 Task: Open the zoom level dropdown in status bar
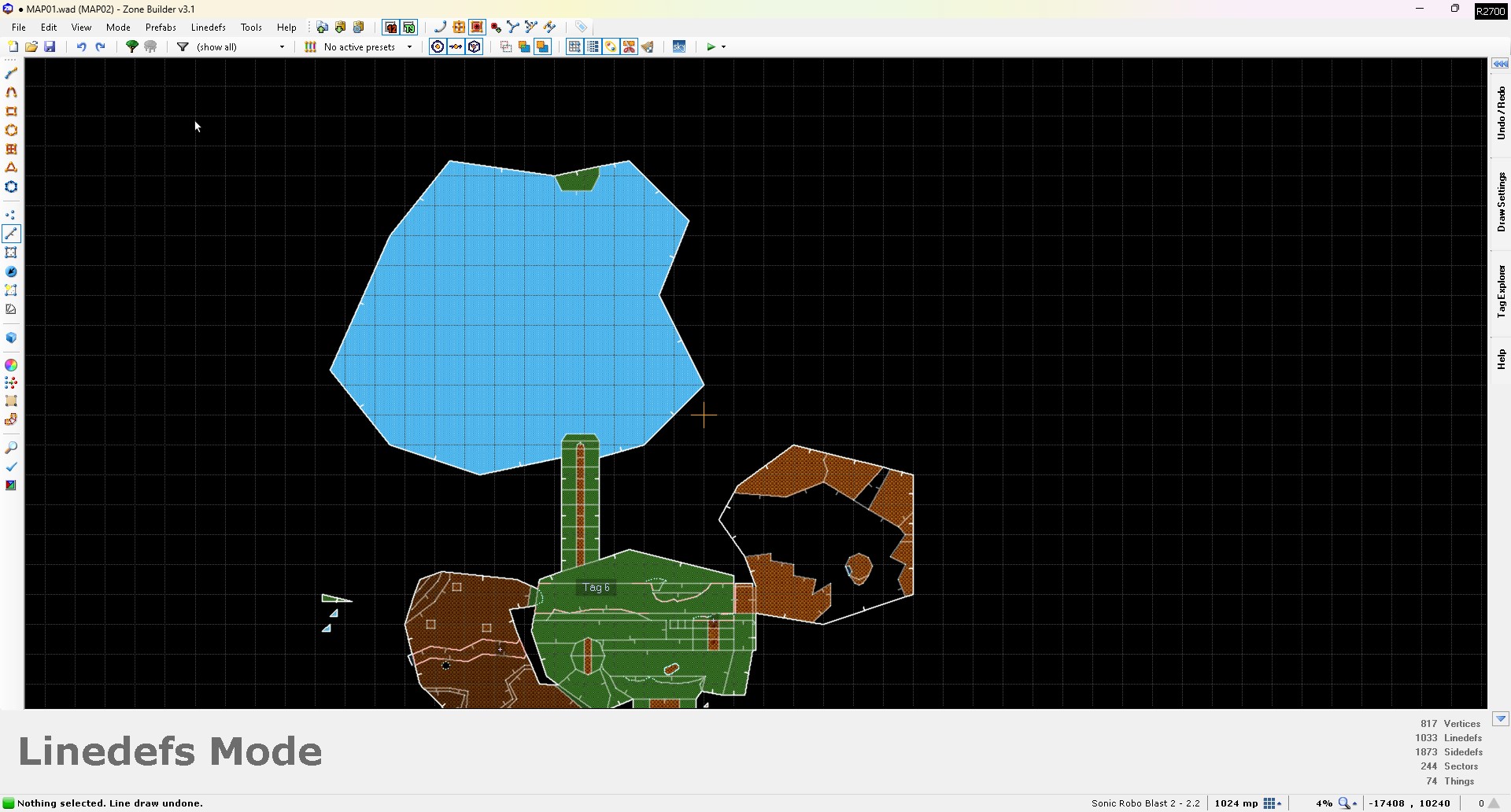[1348, 803]
